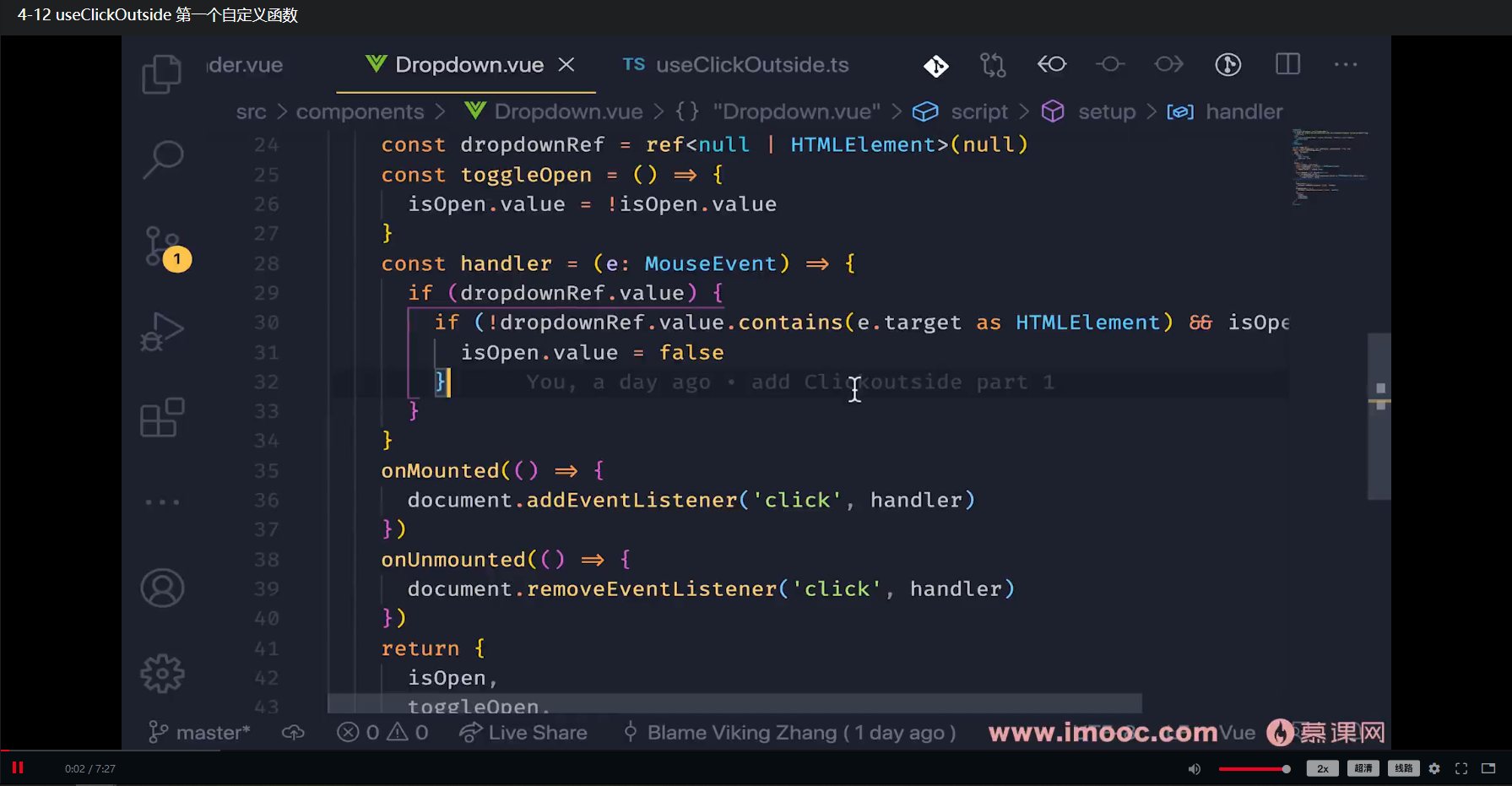Open problems via errors and warnings count
Image resolution: width=1512 pixels, height=786 pixels.
coord(382,732)
